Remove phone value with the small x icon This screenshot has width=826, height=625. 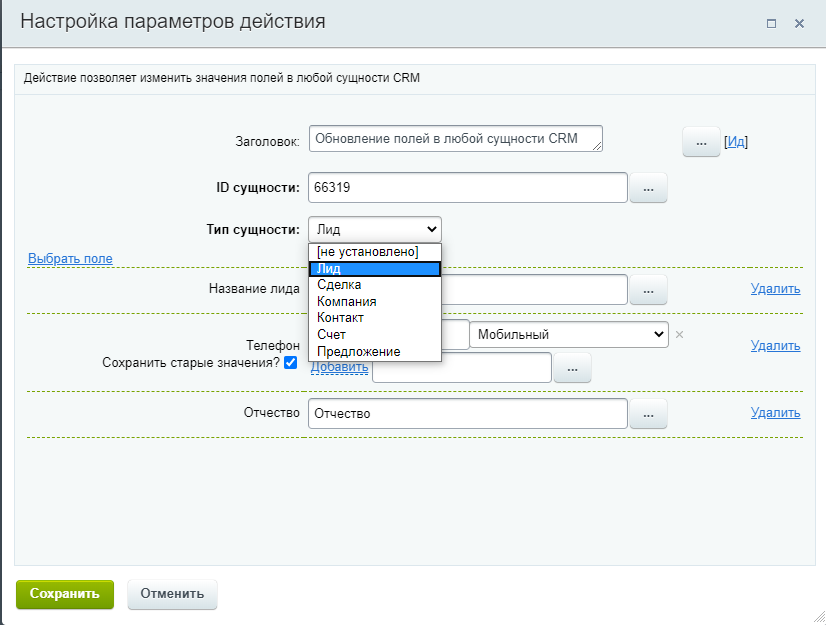pos(679,335)
